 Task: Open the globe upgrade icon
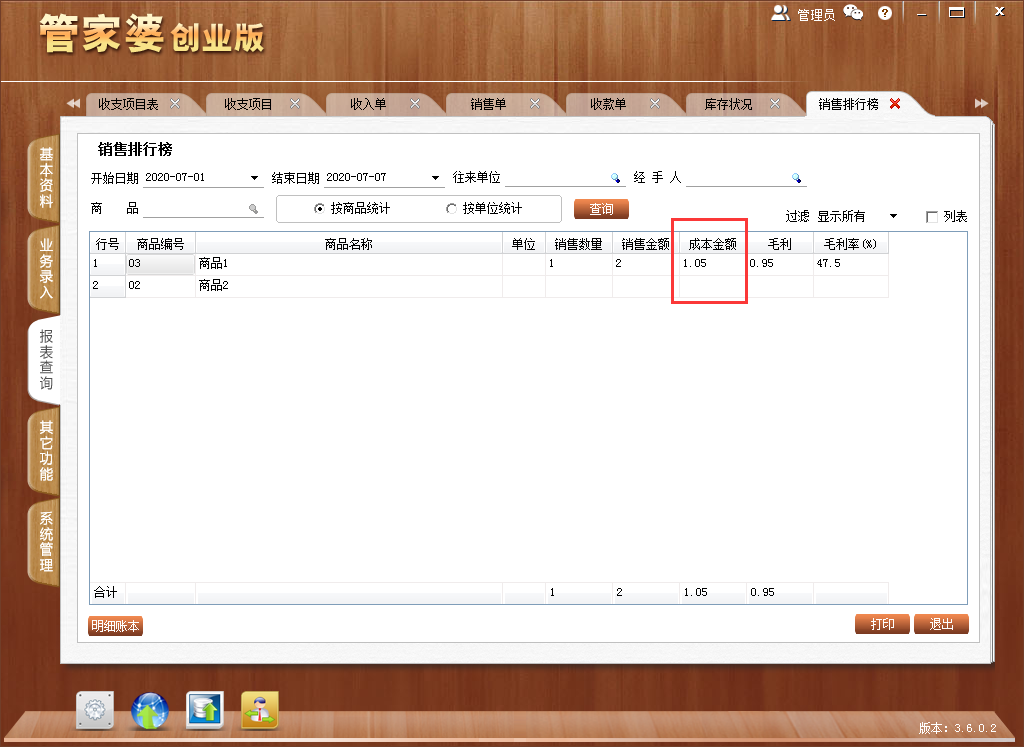coord(150,710)
